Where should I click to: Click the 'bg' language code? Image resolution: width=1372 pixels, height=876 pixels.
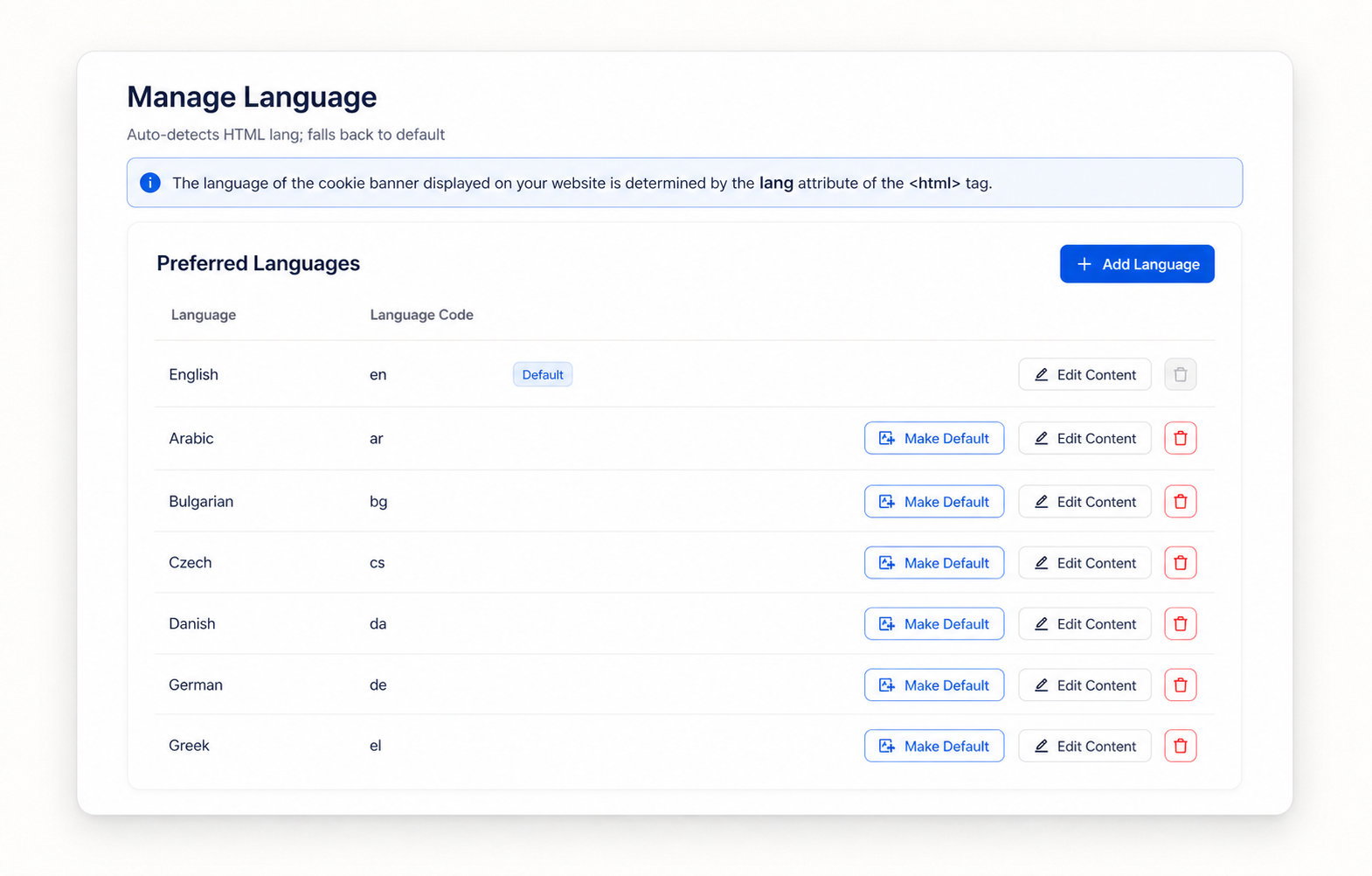[378, 503]
